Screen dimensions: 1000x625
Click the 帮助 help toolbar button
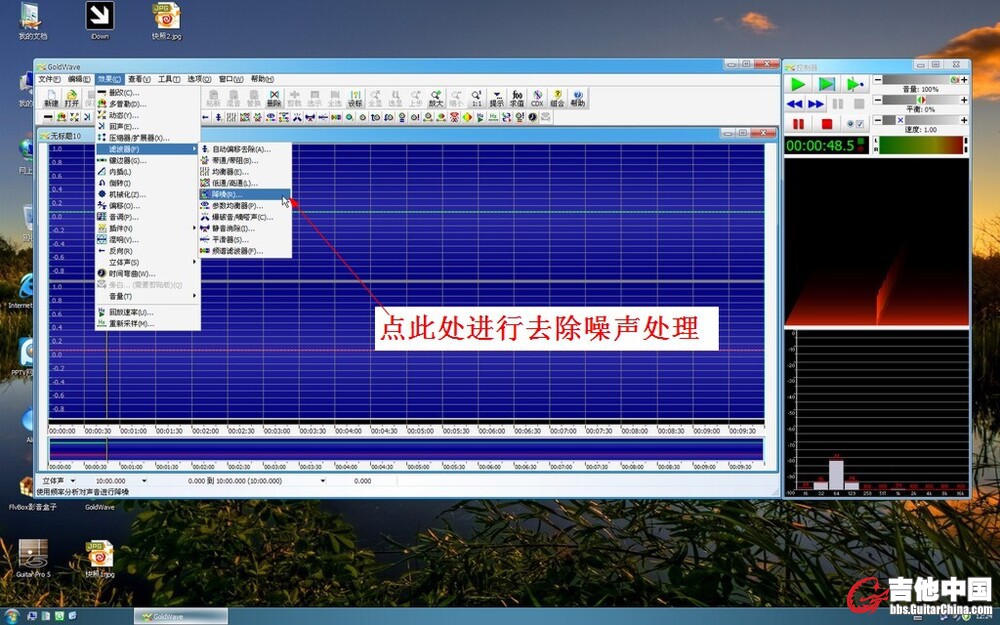577,98
